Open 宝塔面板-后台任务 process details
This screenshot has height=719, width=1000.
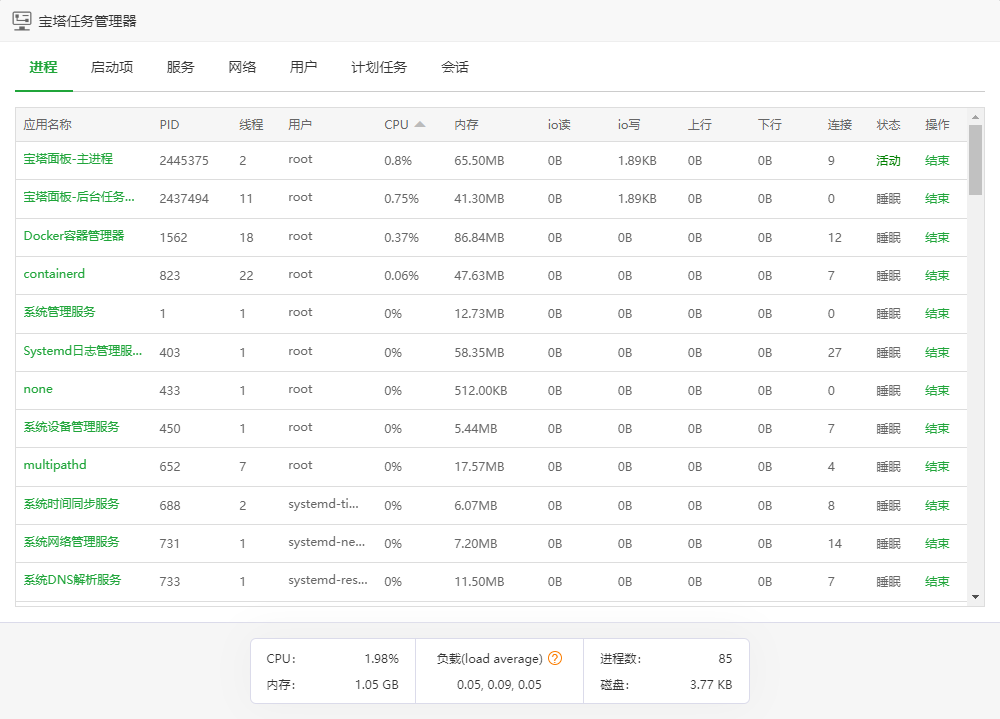point(79,197)
